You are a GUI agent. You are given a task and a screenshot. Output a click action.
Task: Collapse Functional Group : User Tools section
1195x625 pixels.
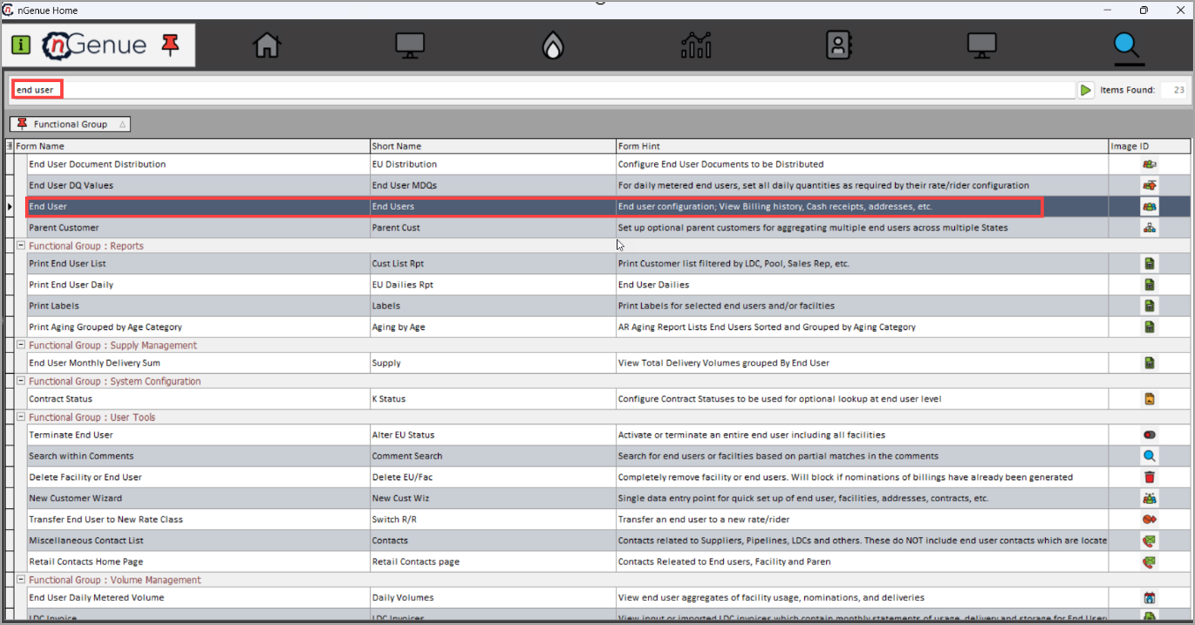pos(21,417)
